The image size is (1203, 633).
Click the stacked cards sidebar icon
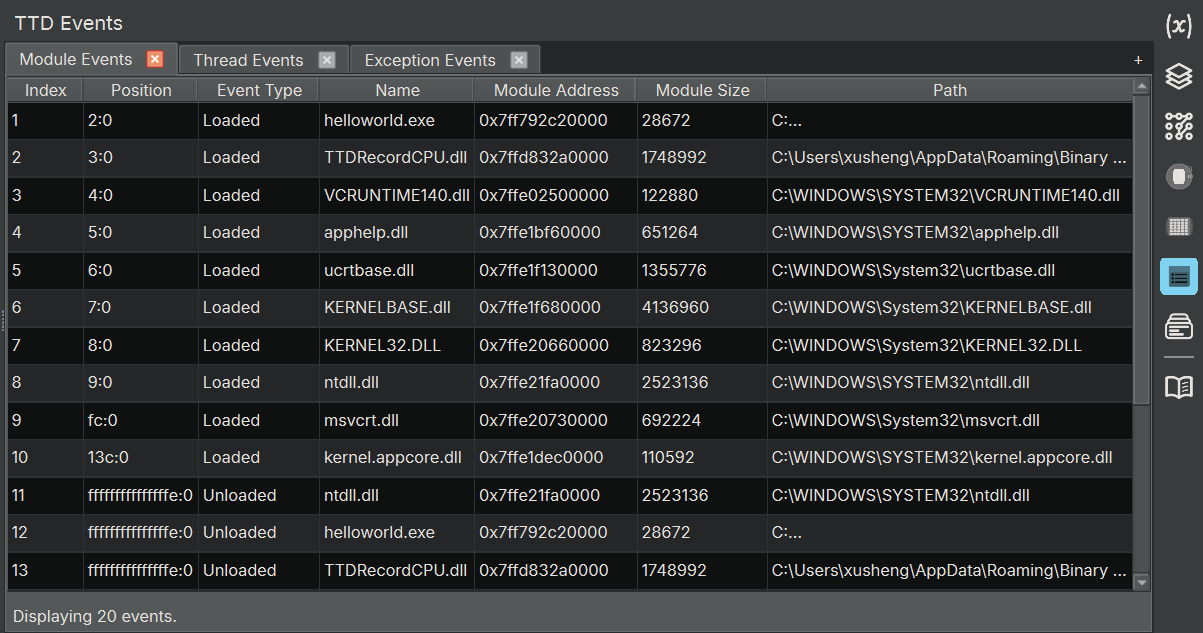click(1179, 326)
